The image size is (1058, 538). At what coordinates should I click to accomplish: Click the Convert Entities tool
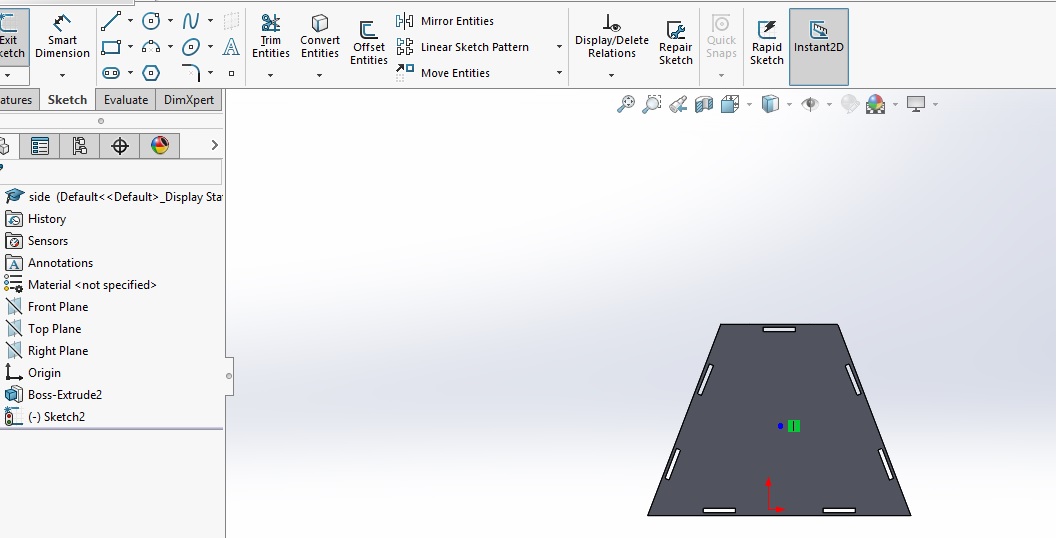(320, 37)
